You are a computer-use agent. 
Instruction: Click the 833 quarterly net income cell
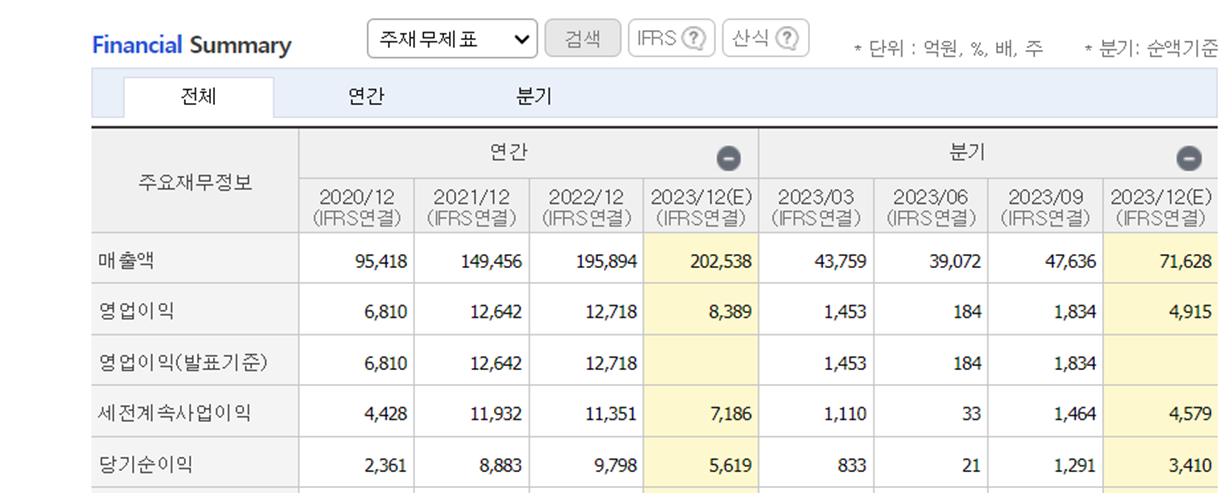point(816,464)
